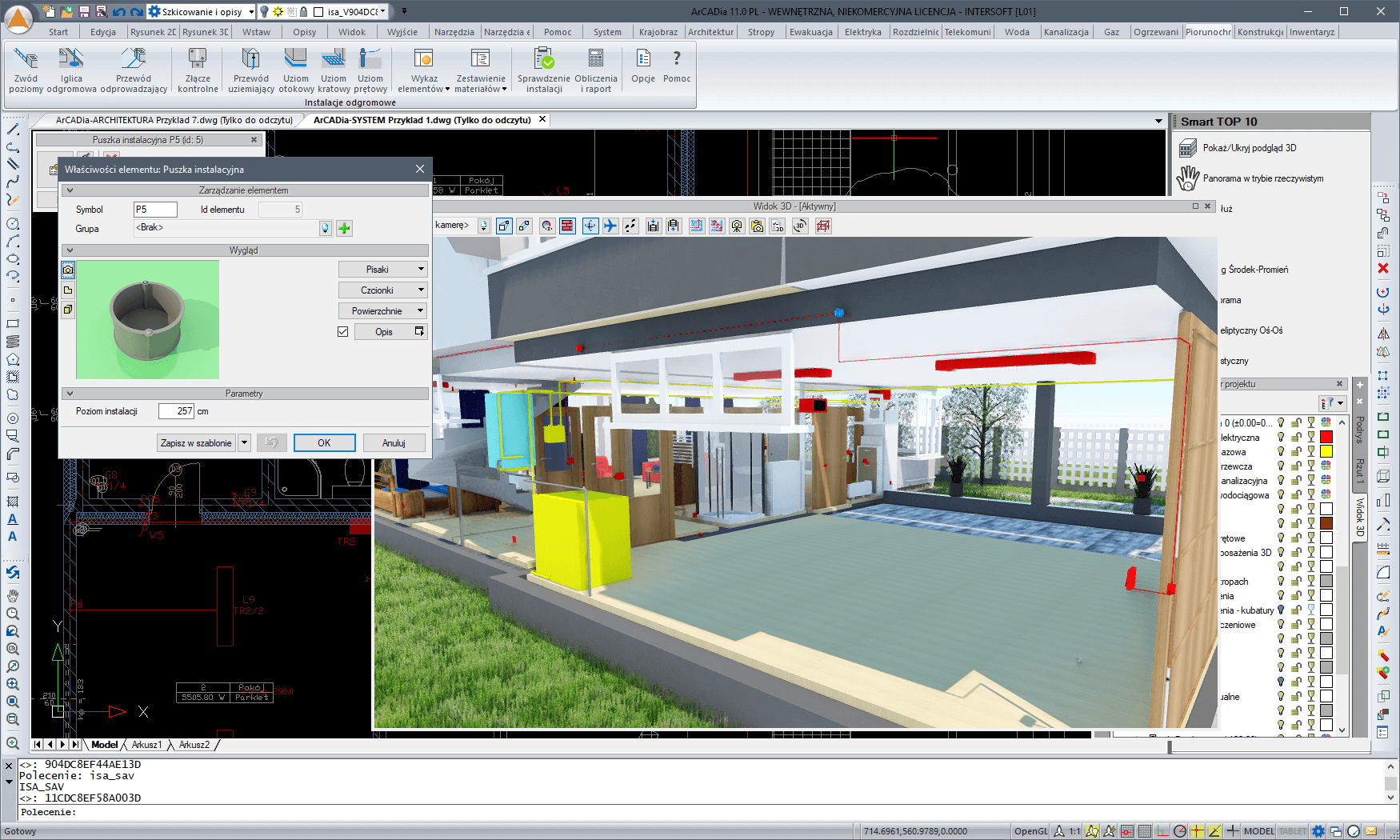The width and height of the screenshot is (1400, 840).
Task: Click the red grid icon in 3D toolbar
Action: pyautogui.click(x=823, y=226)
